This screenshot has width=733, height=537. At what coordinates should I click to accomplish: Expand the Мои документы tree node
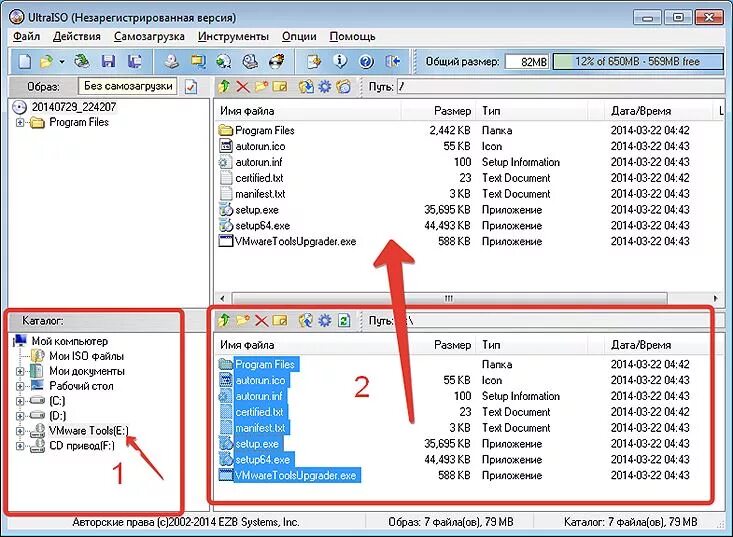[x=20, y=372]
